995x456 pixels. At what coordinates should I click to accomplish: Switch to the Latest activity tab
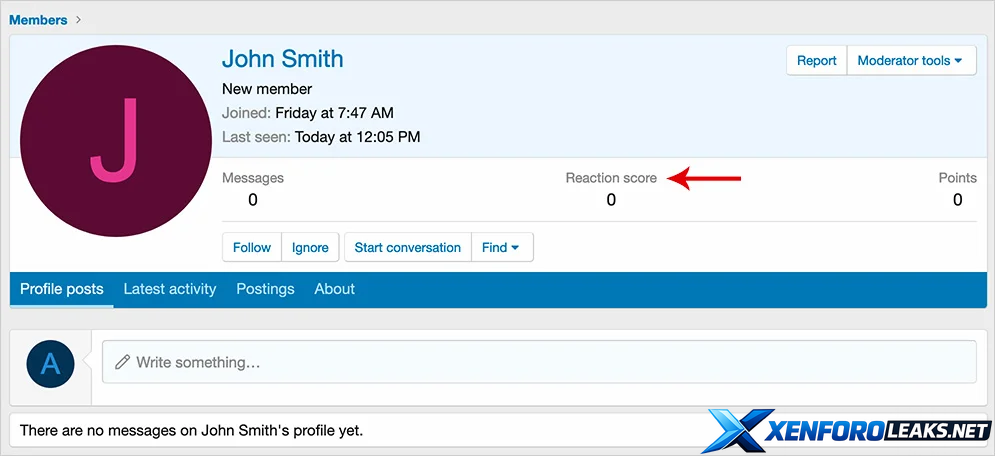coord(170,289)
